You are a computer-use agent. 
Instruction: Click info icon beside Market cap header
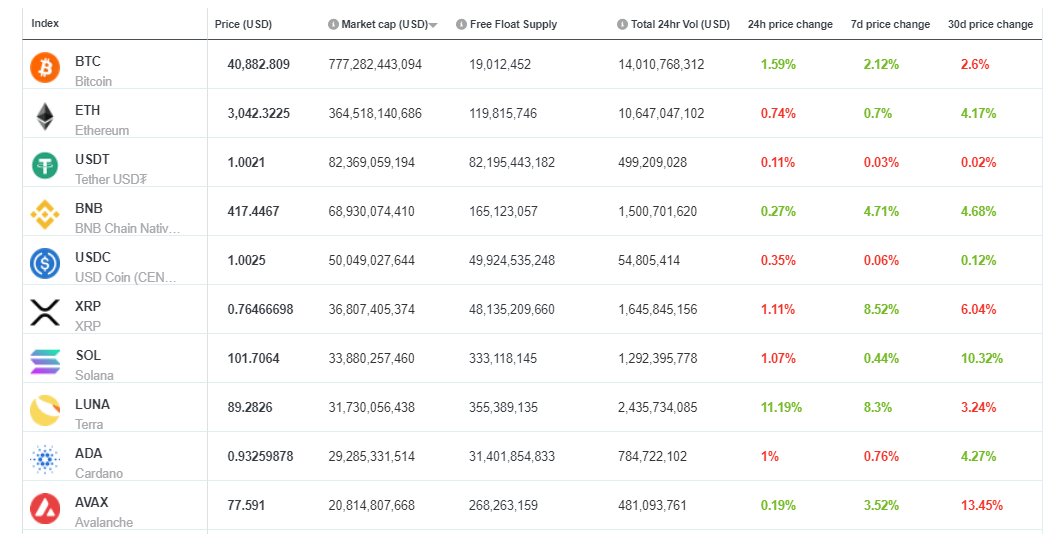click(x=333, y=24)
